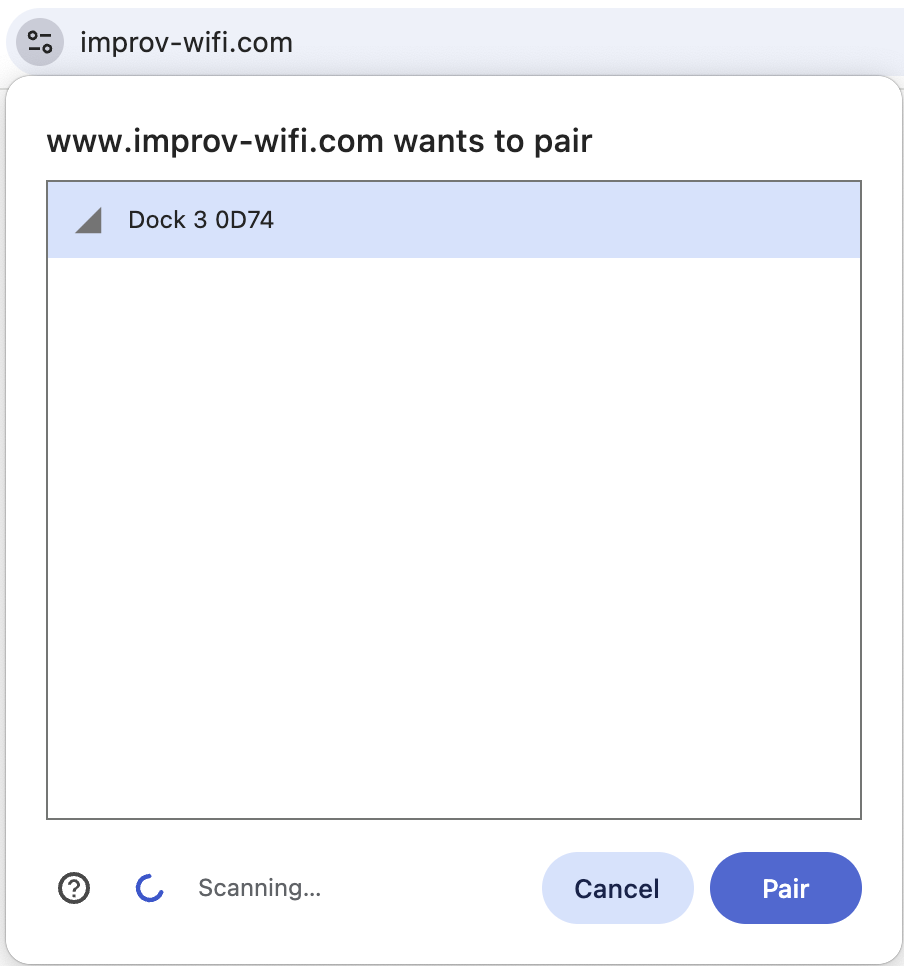Click the "wants to pair" dialog heading
This screenshot has width=904, height=966.
[x=319, y=141]
